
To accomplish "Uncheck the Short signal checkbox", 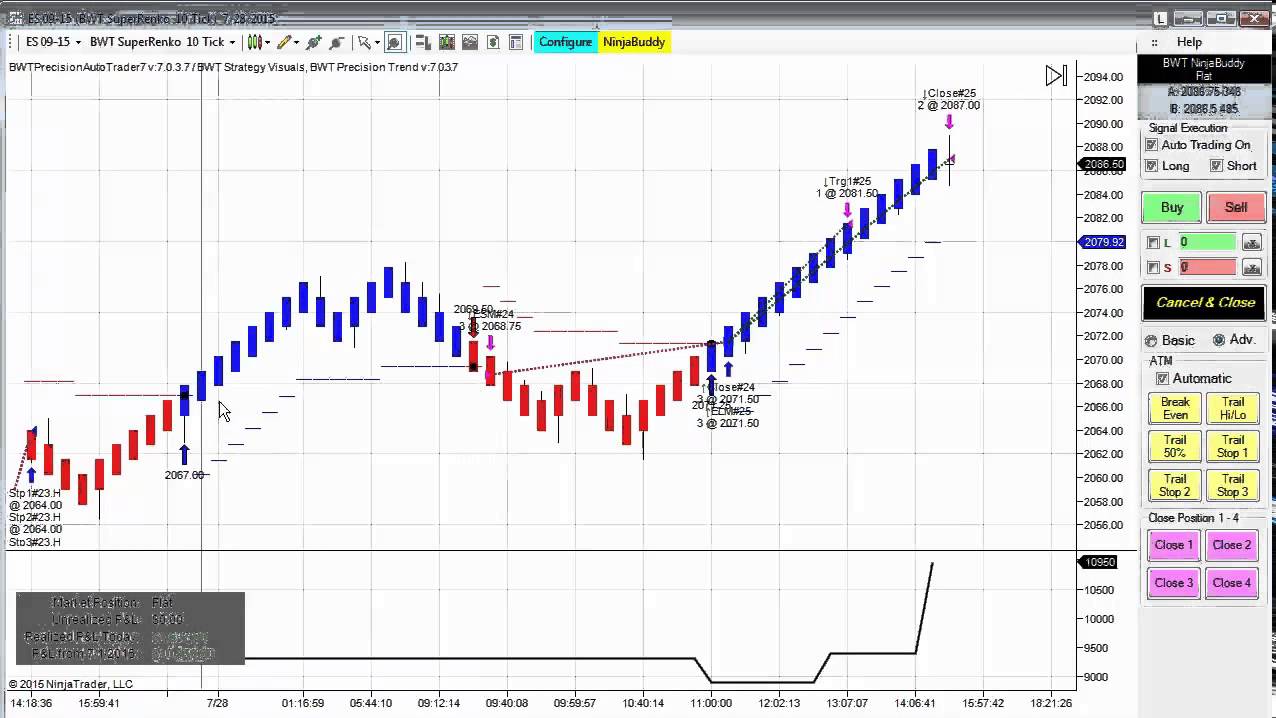I will point(1216,166).
